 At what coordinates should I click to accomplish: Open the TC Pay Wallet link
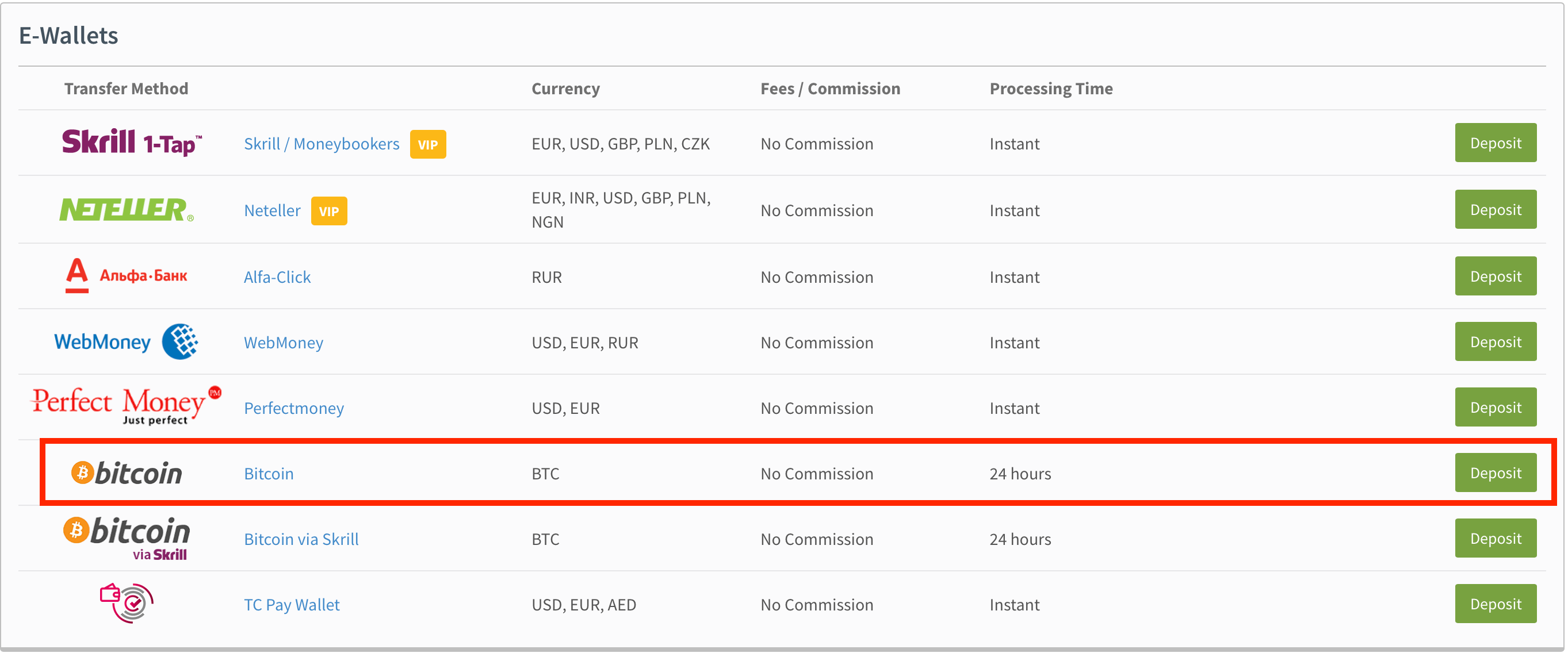[292, 605]
